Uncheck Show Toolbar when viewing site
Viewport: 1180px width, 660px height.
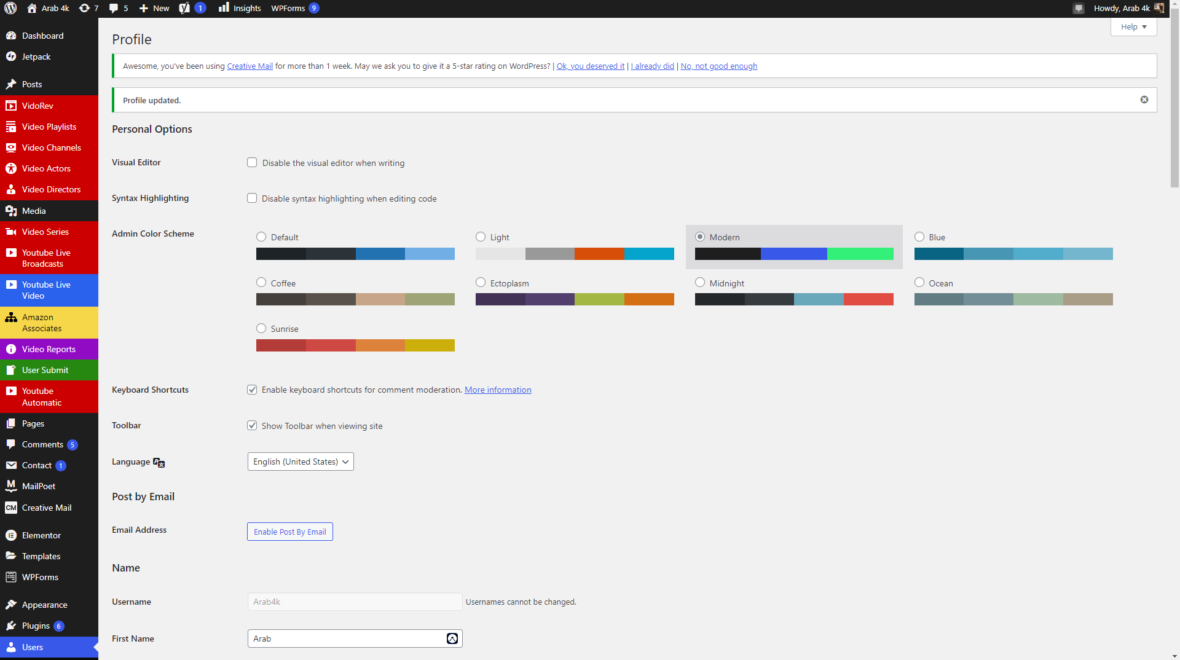click(x=252, y=425)
